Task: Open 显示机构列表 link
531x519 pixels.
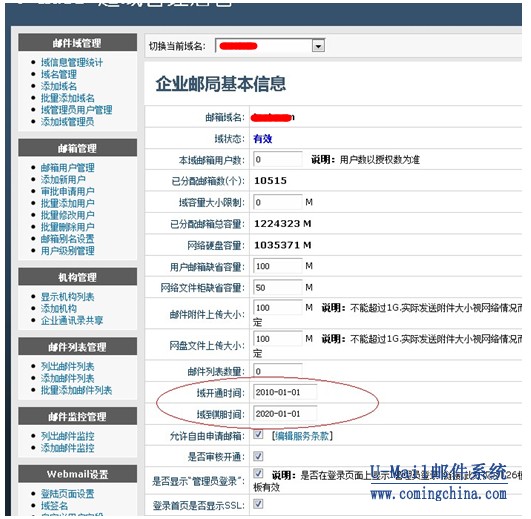Action: (x=67, y=297)
